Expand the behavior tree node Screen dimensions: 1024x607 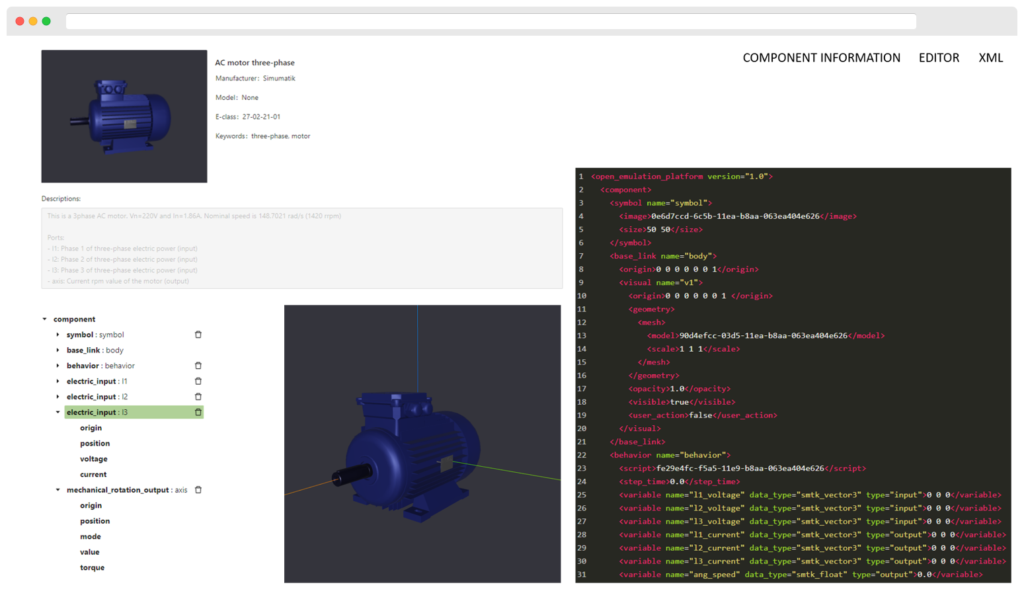(x=57, y=366)
